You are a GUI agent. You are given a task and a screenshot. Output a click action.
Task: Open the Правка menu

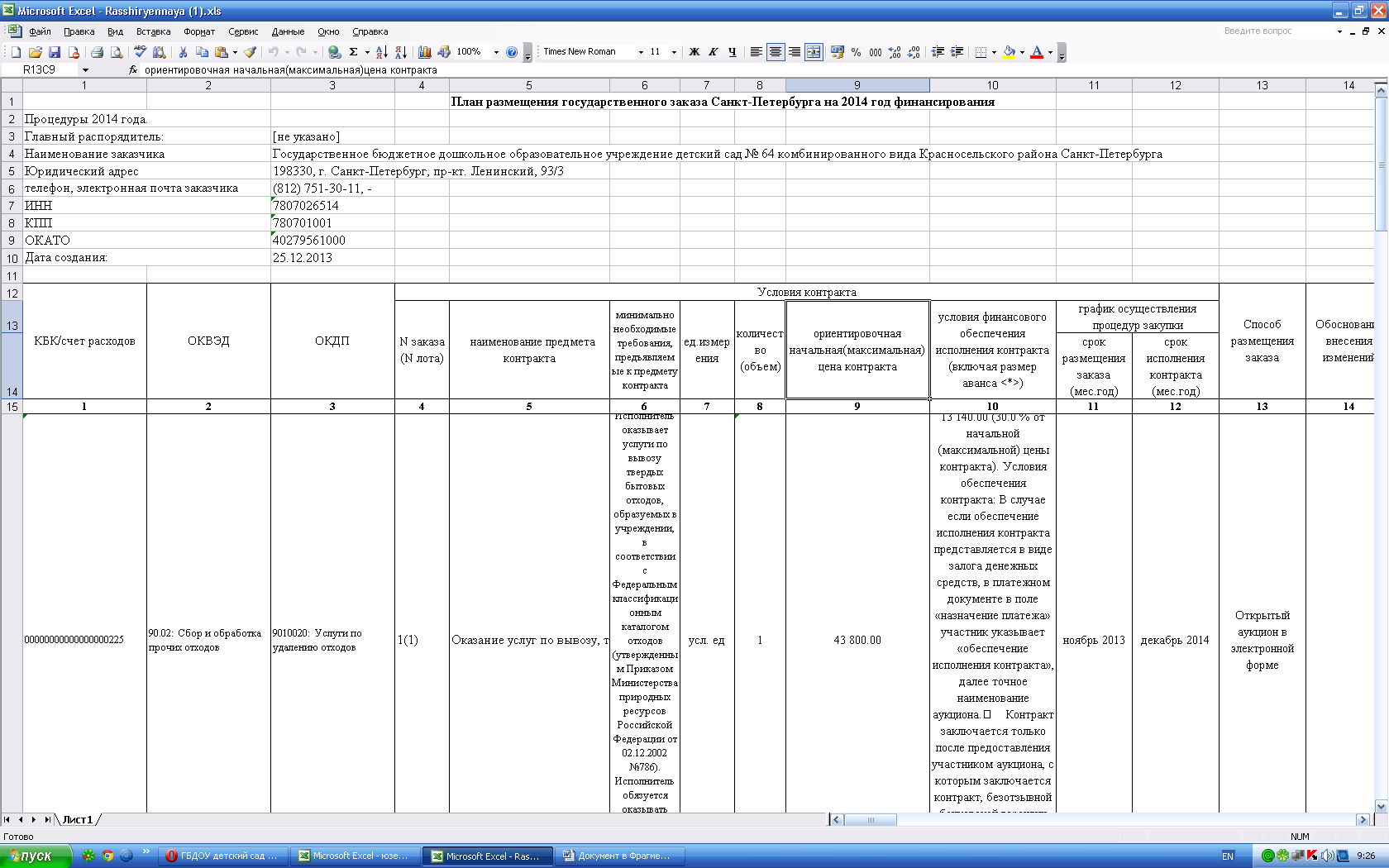[x=79, y=31]
